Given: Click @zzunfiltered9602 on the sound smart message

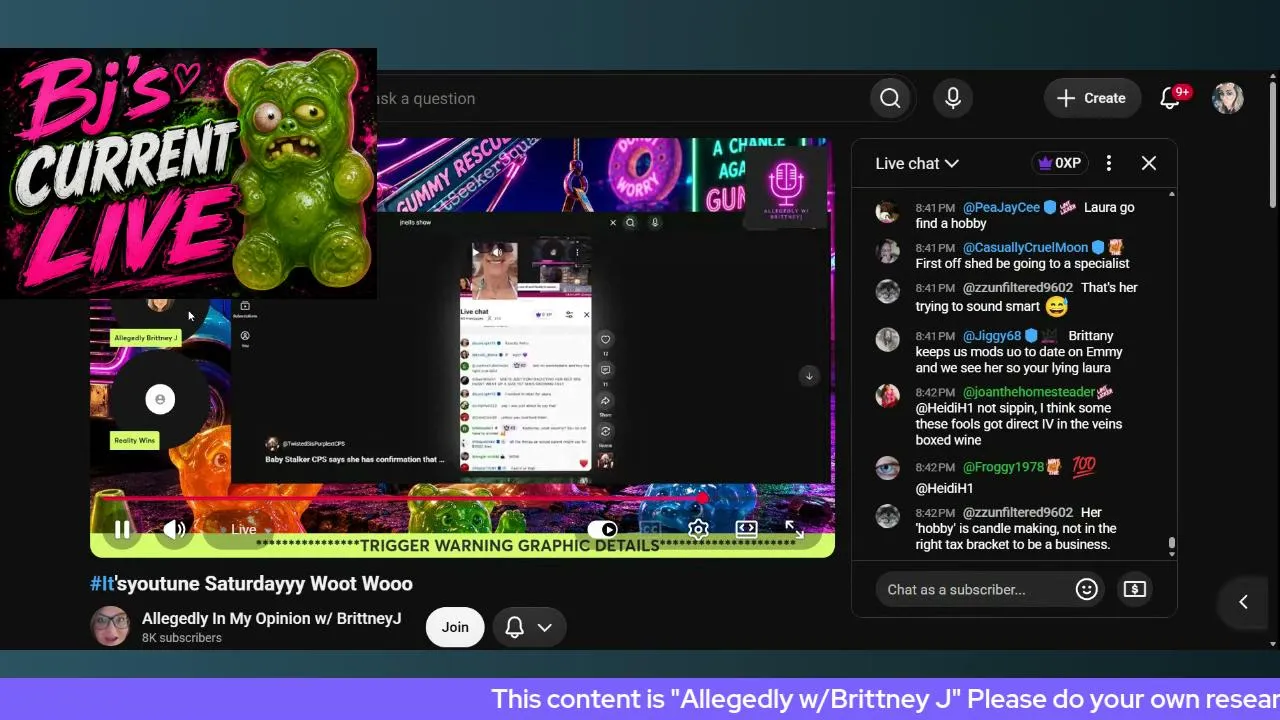Looking at the screenshot, I should (1018, 287).
